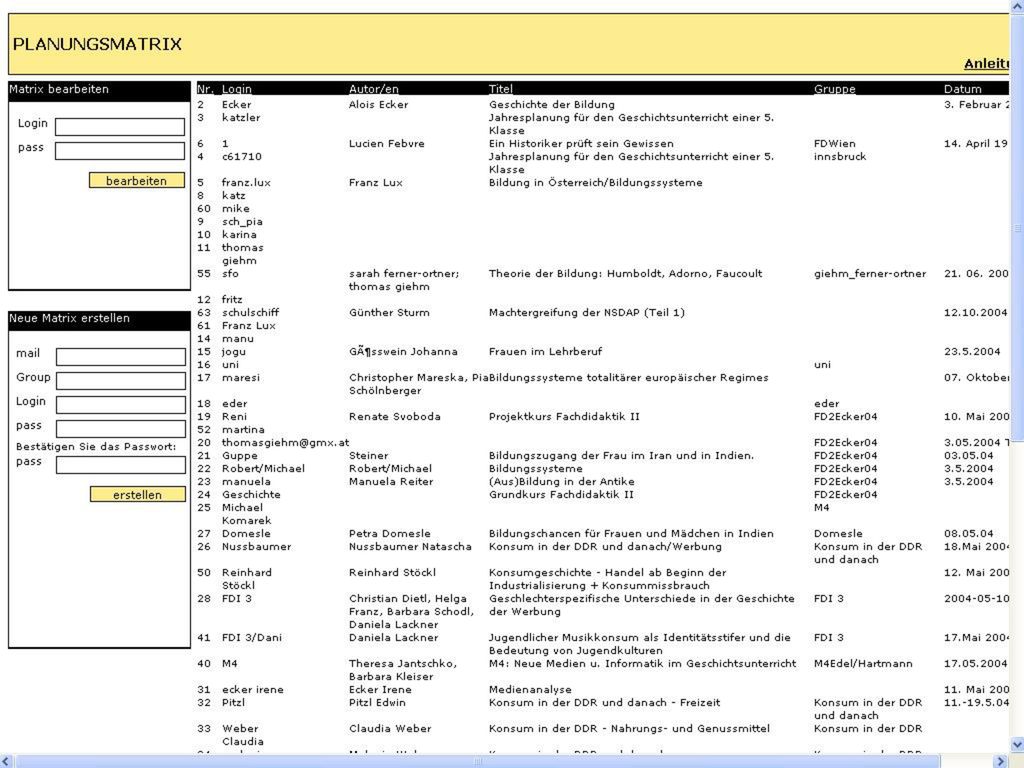Click the author 'Günther Sturm'

pyautogui.click(x=389, y=313)
